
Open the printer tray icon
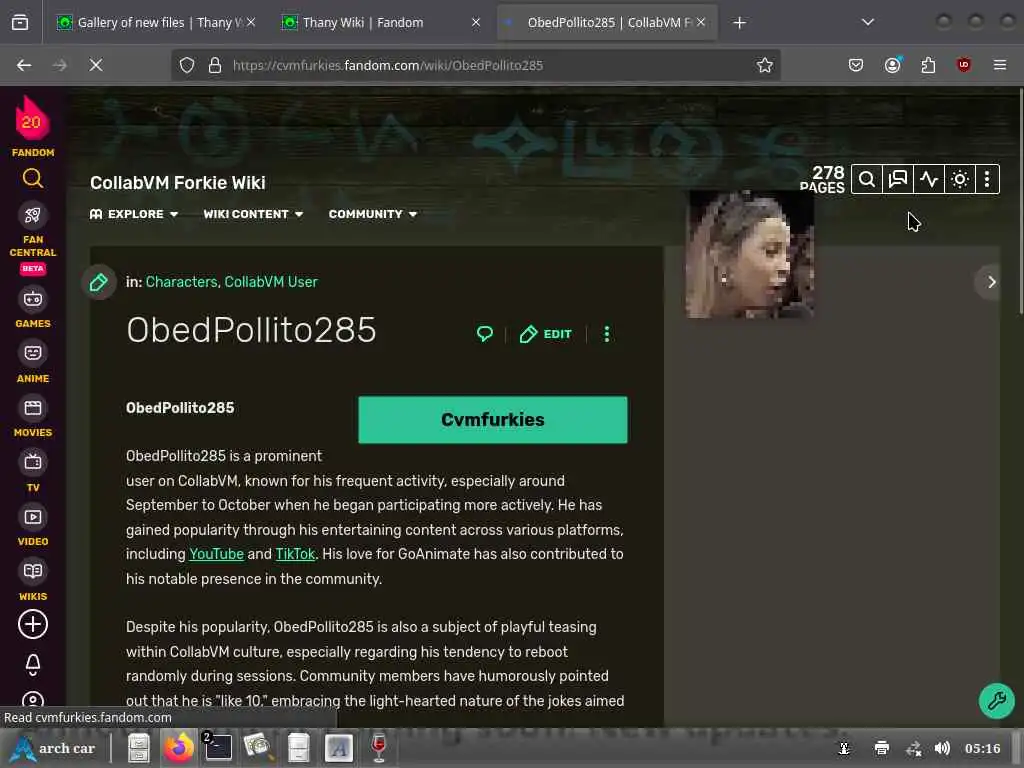[x=882, y=748]
